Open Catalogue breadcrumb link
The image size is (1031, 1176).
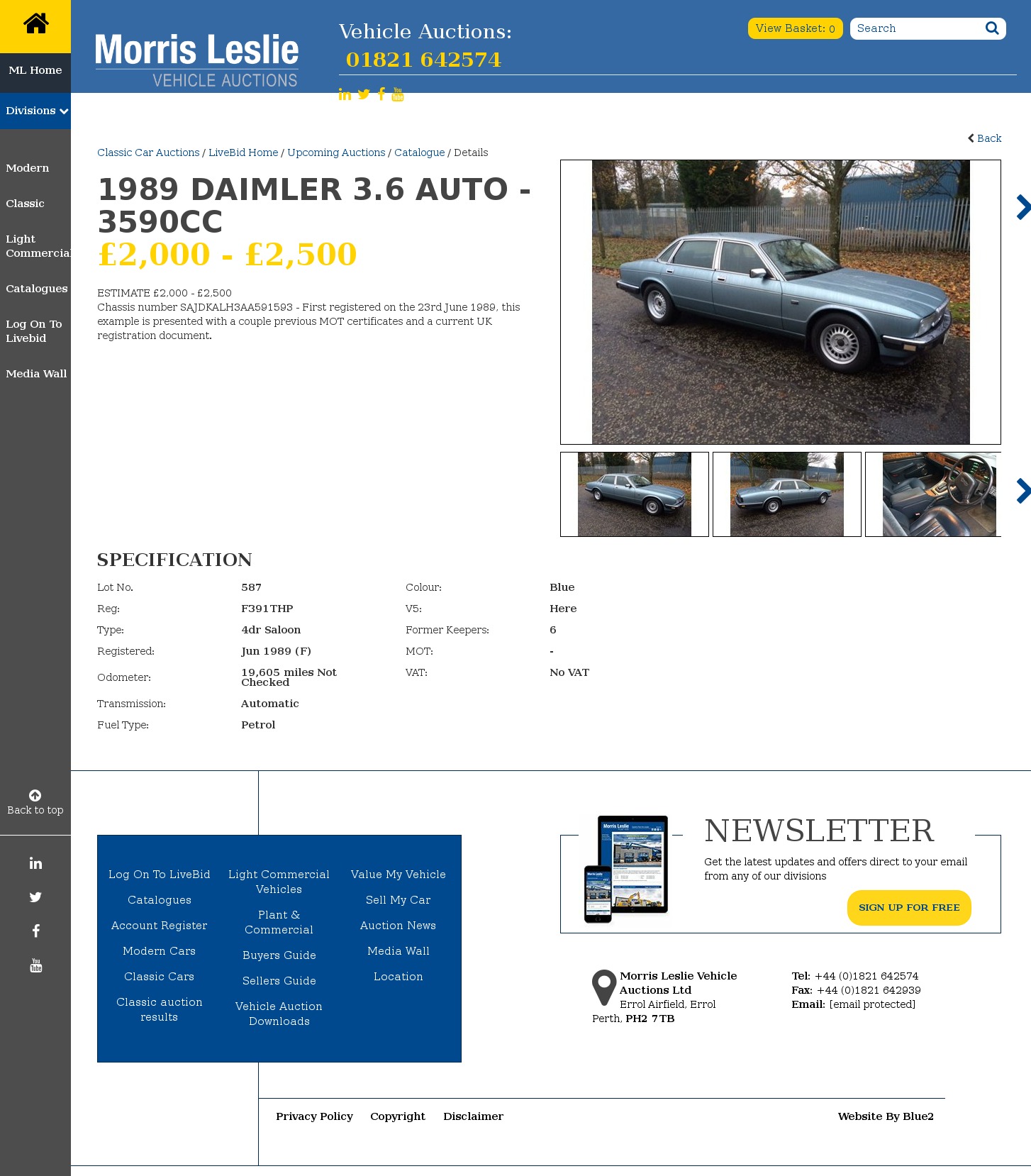420,152
